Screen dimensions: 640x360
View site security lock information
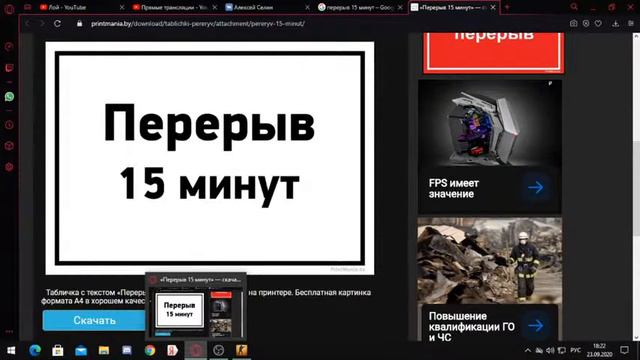coord(80,24)
